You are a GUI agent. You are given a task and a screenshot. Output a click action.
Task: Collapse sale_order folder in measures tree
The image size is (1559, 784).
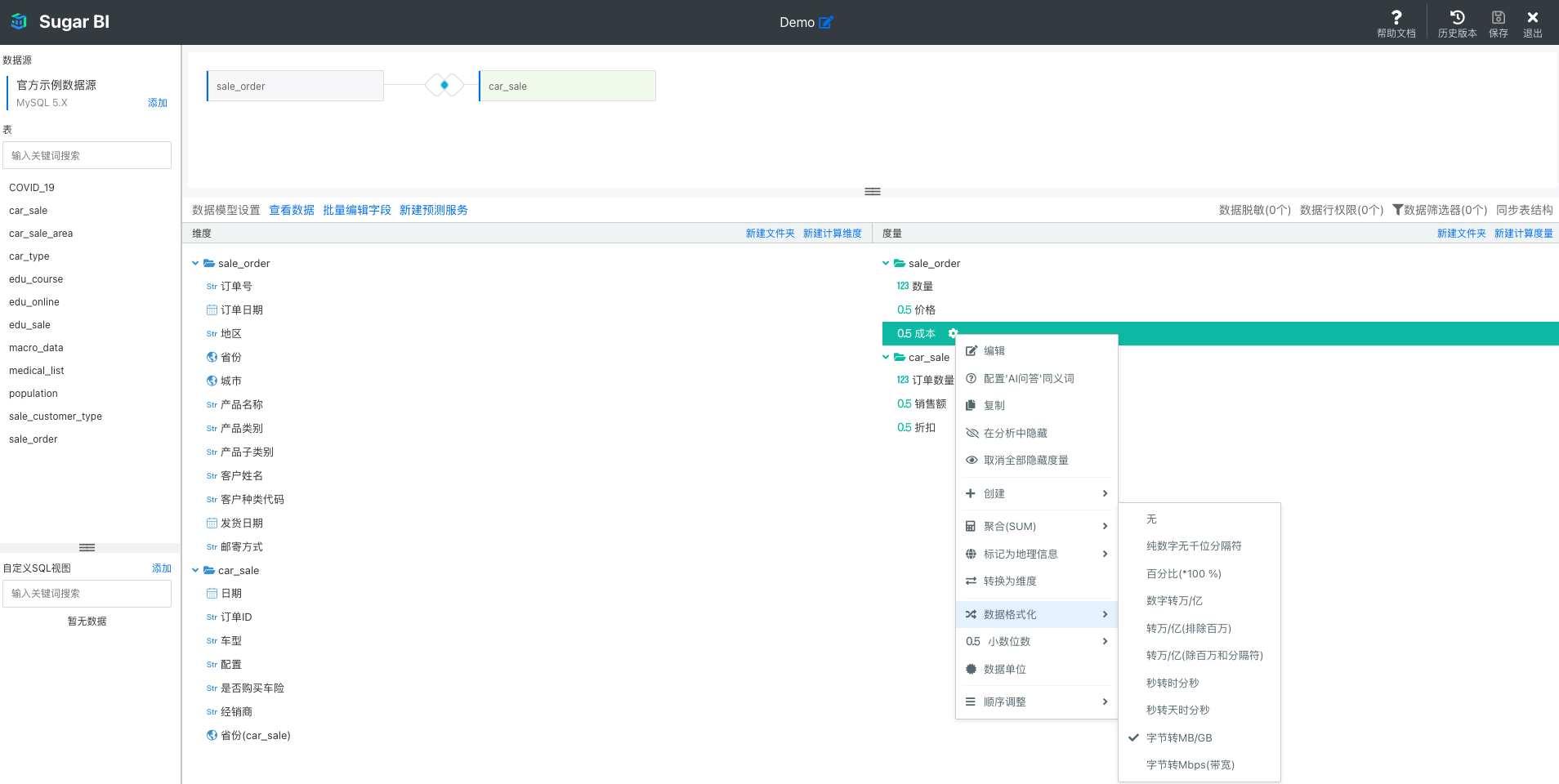point(886,263)
